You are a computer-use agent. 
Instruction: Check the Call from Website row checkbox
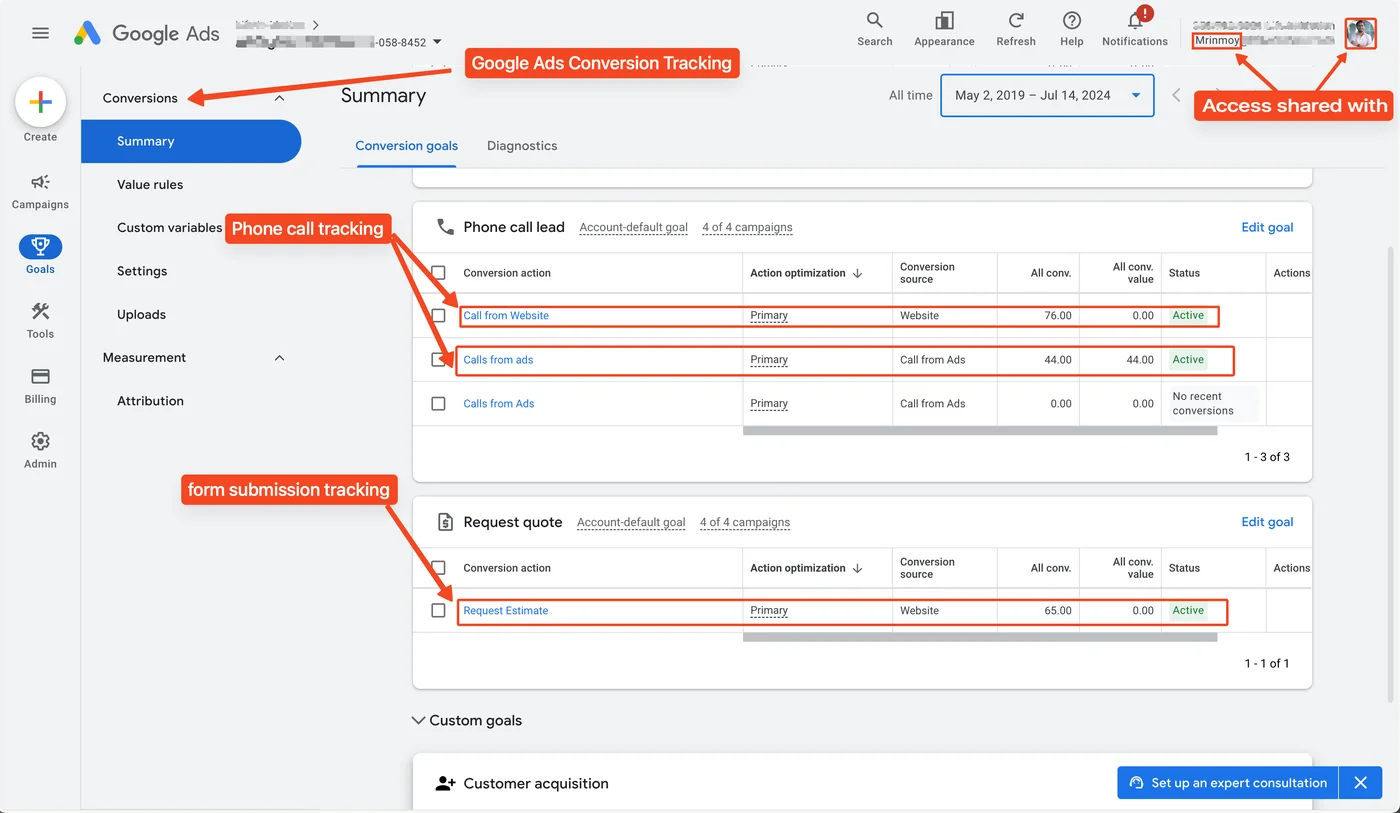(x=438, y=315)
